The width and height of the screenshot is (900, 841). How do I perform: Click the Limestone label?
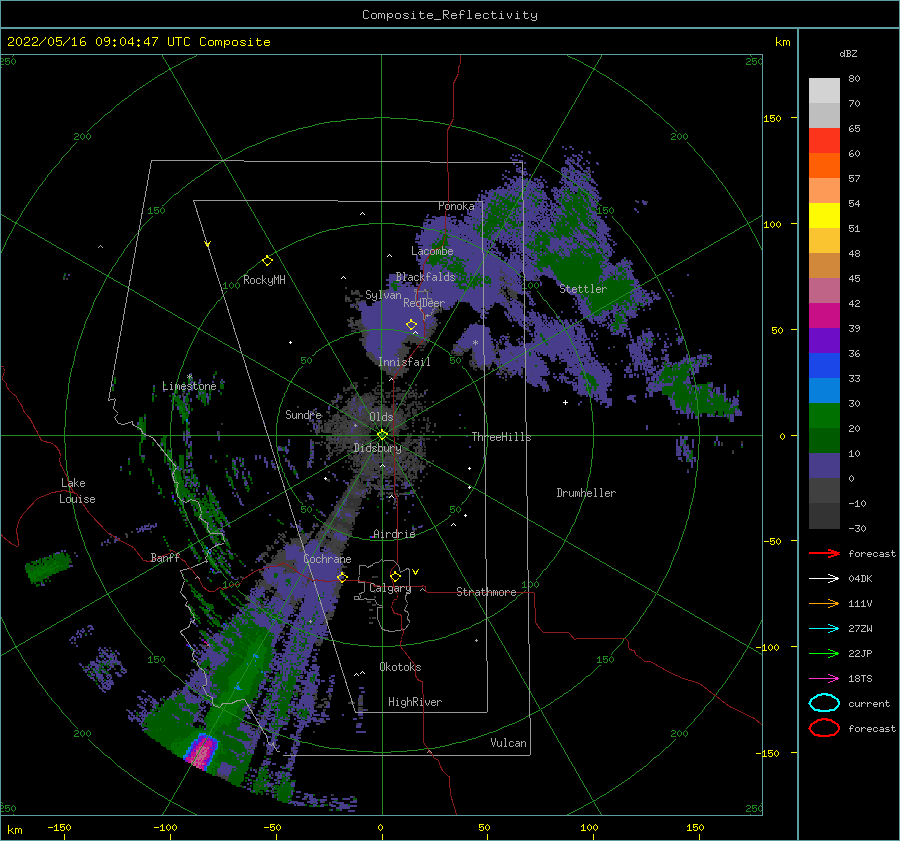[189, 386]
